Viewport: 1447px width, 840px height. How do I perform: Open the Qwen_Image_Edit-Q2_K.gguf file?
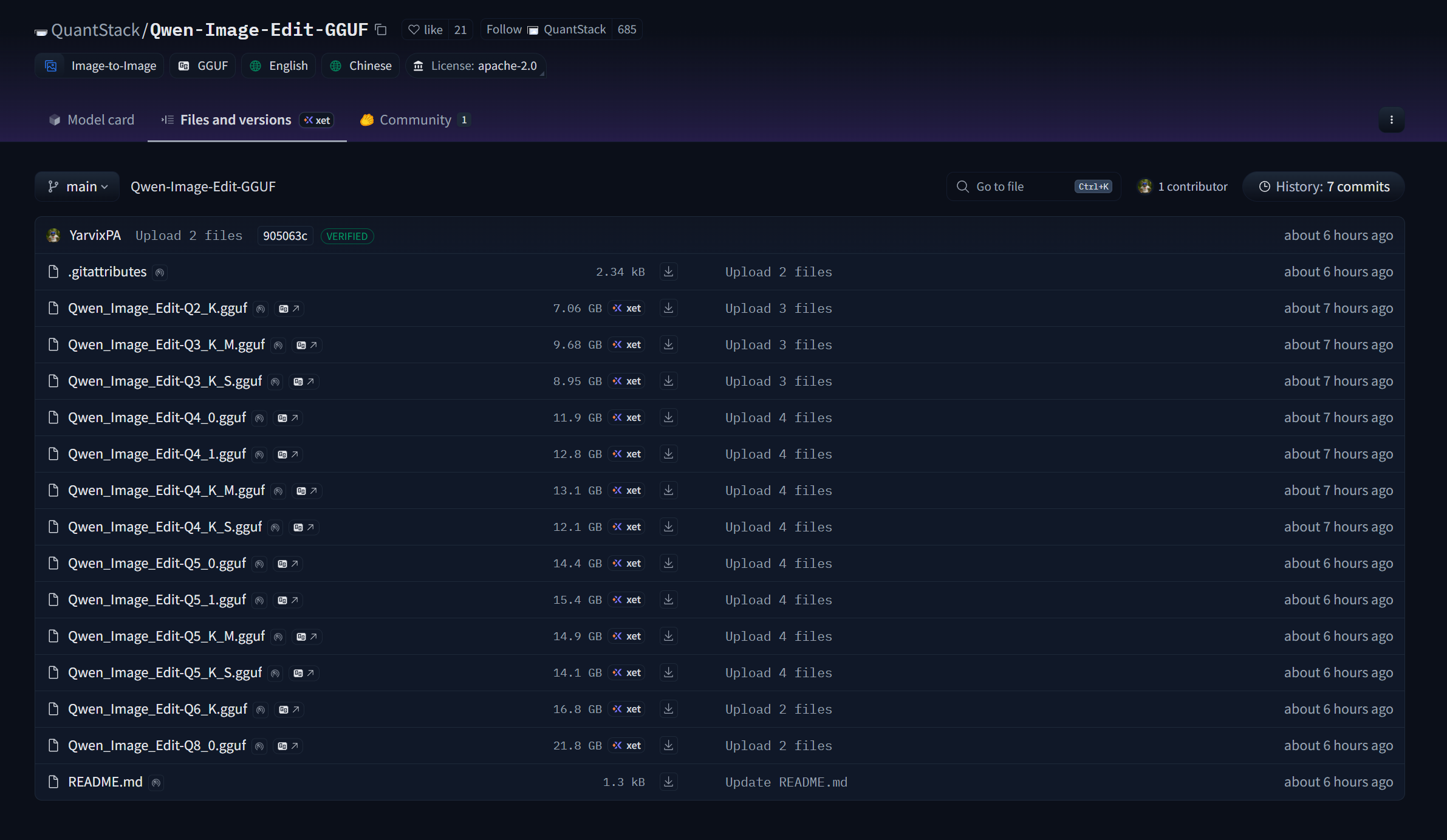(x=158, y=308)
